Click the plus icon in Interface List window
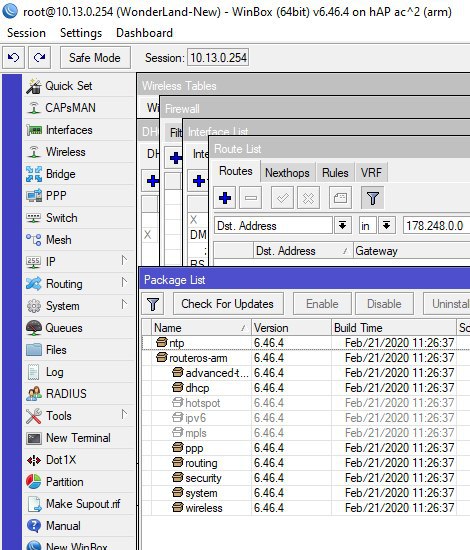Viewport: 470px width, 550px height. (199, 181)
